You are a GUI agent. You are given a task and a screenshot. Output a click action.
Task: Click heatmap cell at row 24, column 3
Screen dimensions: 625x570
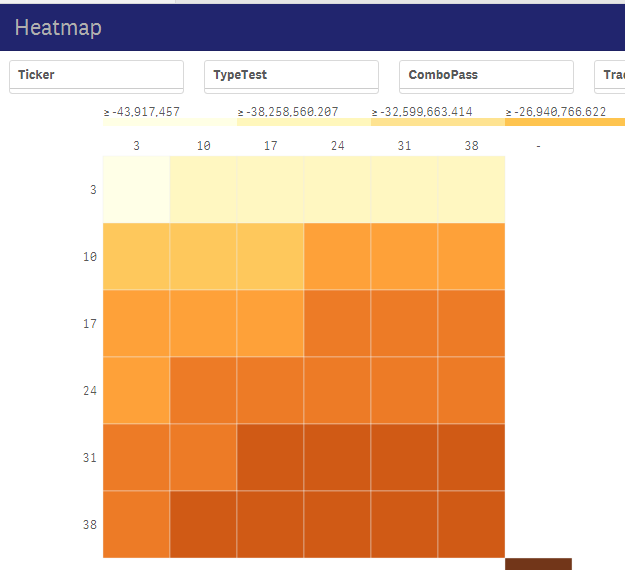(x=136, y=391)
